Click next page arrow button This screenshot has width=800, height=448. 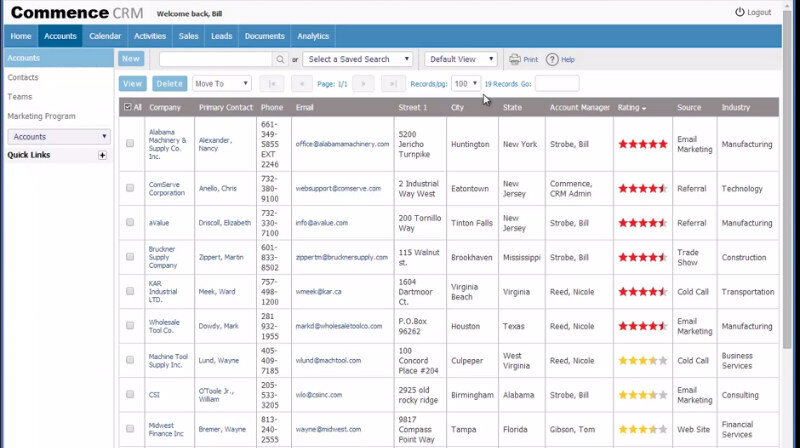tap(363, 84)
